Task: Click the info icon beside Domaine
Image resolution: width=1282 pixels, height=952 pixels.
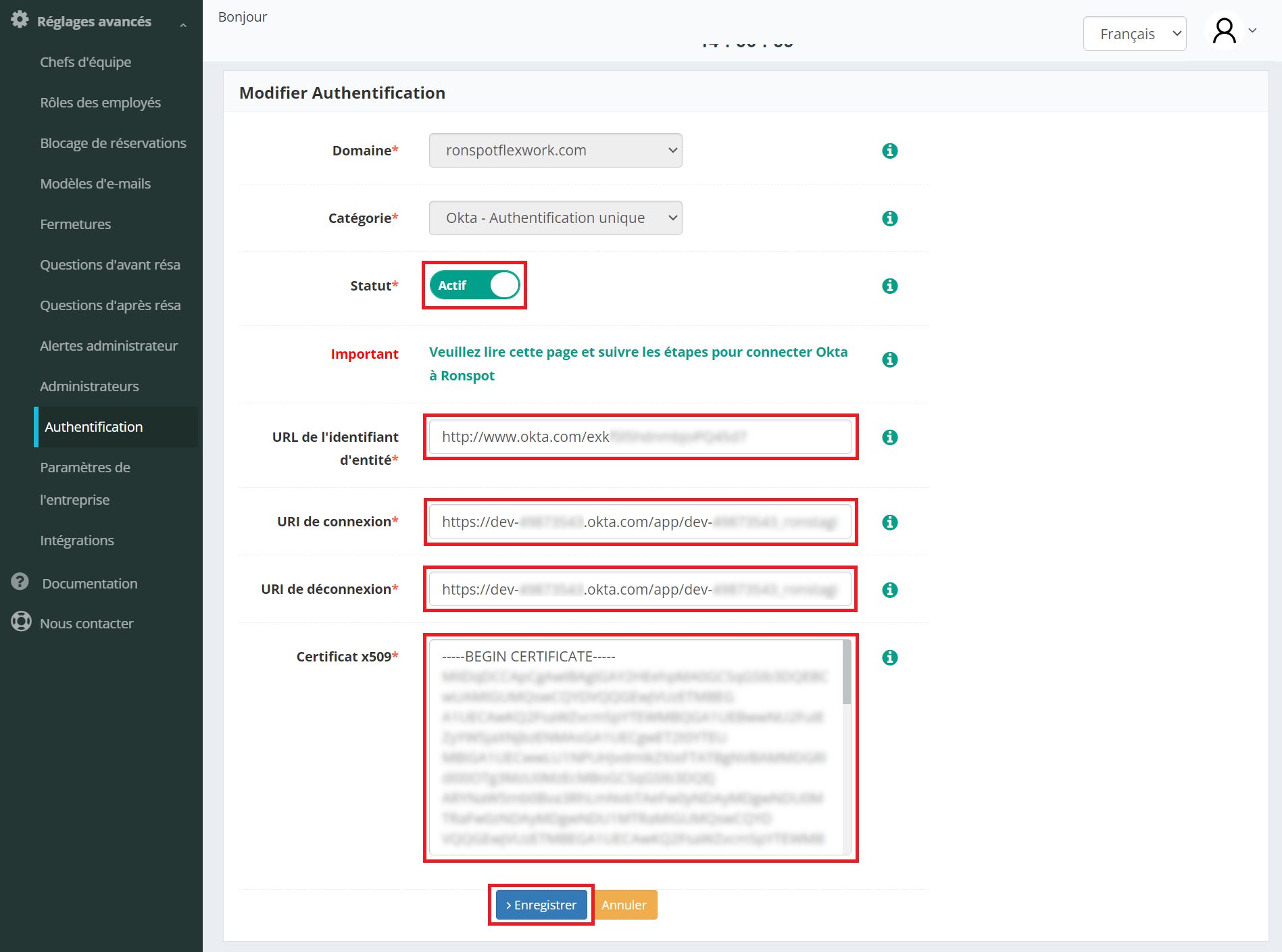Action: 889,151
